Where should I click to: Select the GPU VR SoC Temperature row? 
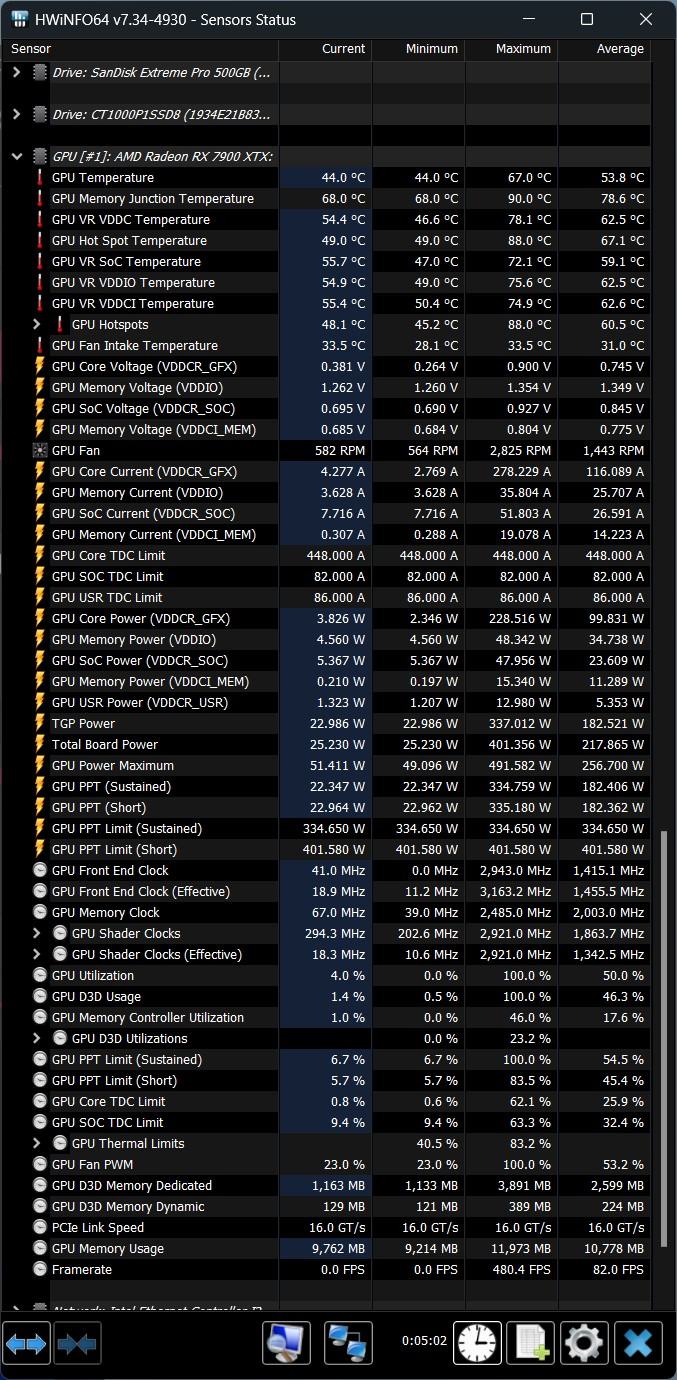(327, 262)
